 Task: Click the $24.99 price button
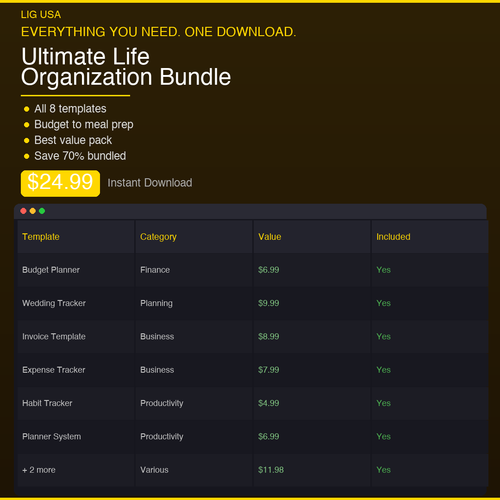[60, 183]
